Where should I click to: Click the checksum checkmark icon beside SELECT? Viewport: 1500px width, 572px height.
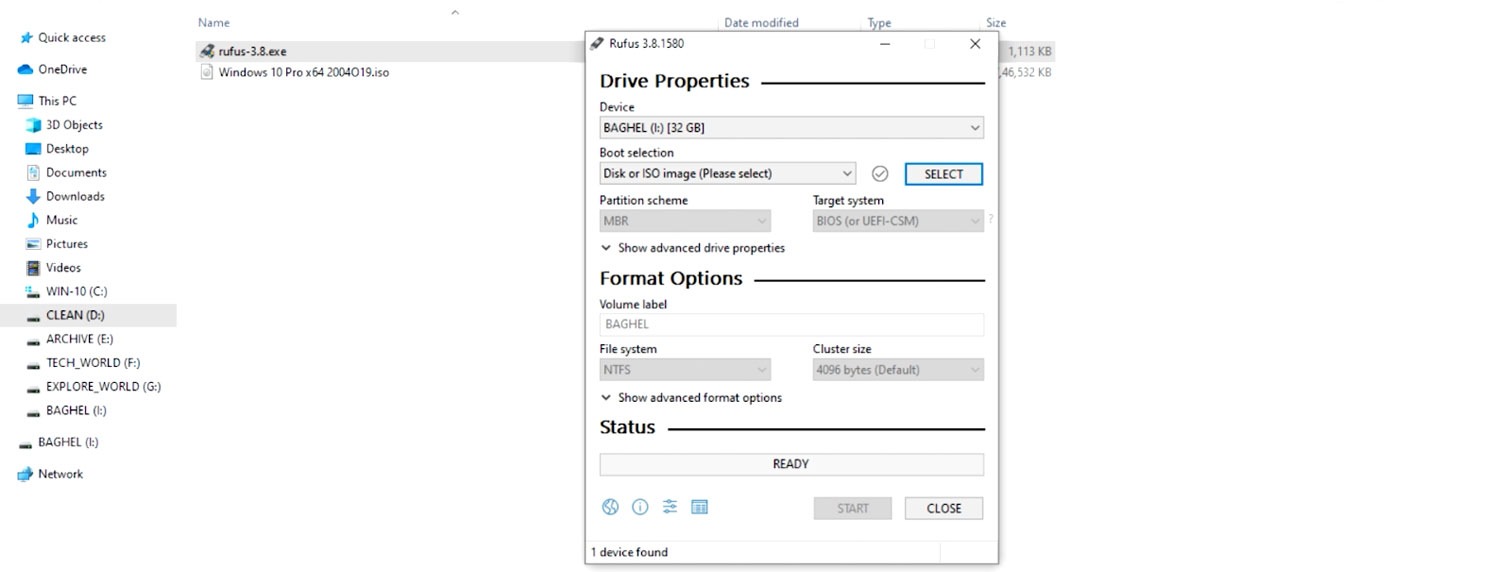coord(880,174)
